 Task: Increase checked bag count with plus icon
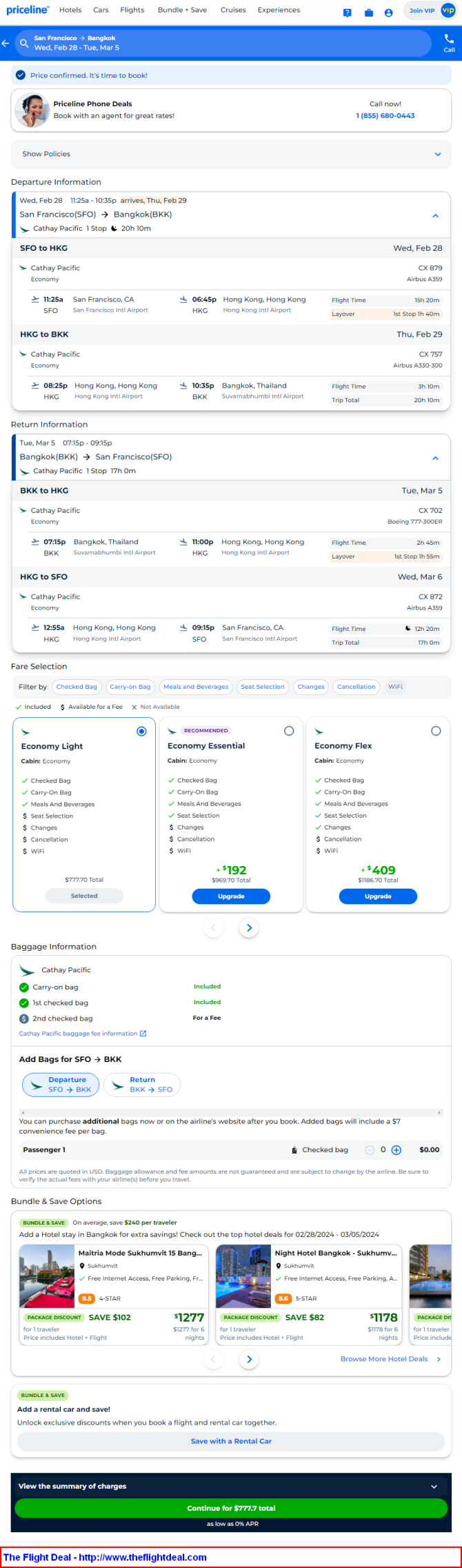396,1150
